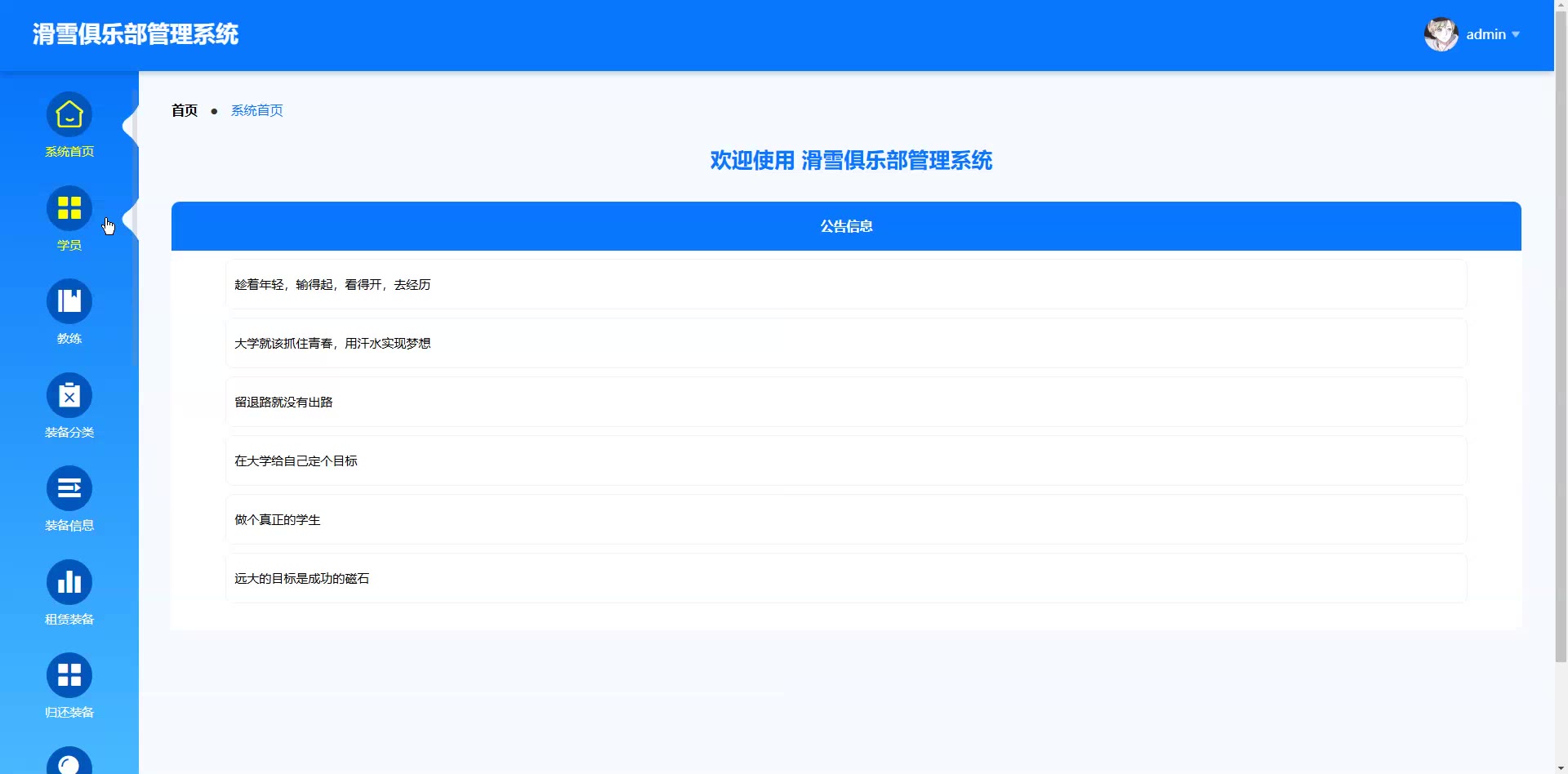The width and height of the screenshot is (1568, 774).
Task: Open announcement 在大学给自己定个目标
Action: point(846,460)
